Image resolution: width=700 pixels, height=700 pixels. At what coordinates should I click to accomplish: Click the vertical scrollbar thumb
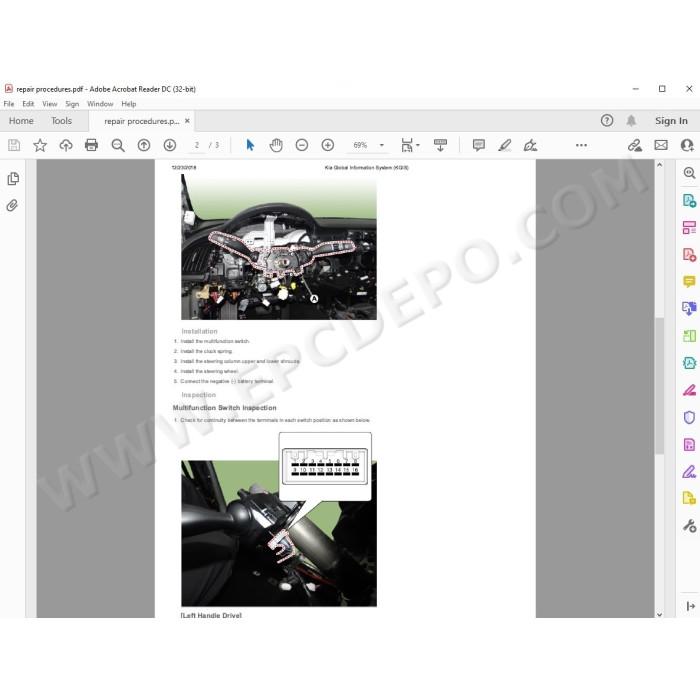tap(659, 386)
